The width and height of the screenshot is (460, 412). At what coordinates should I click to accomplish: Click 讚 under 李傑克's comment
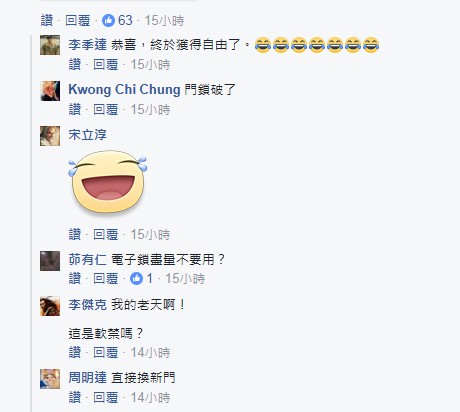pos(75,352)
